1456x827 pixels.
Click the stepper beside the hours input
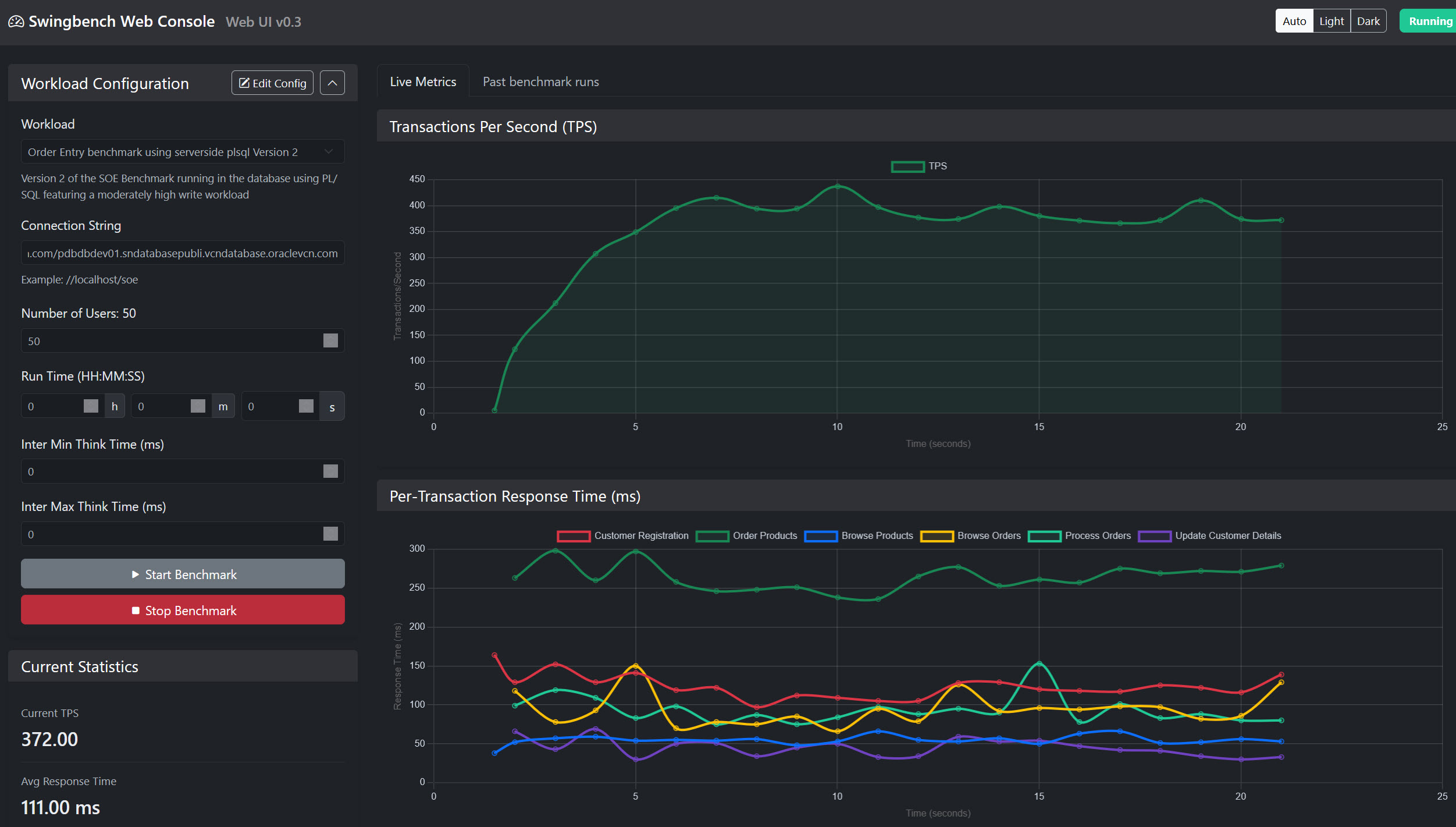pos(91,406)
